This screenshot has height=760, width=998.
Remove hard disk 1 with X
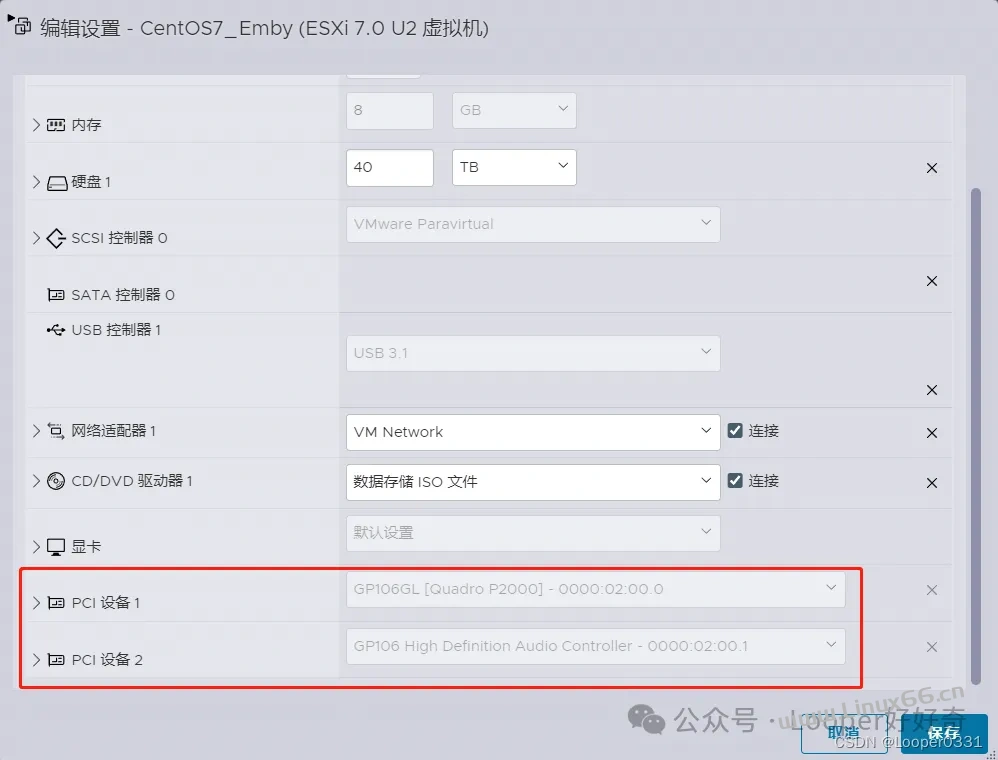[x=932, y=168]
